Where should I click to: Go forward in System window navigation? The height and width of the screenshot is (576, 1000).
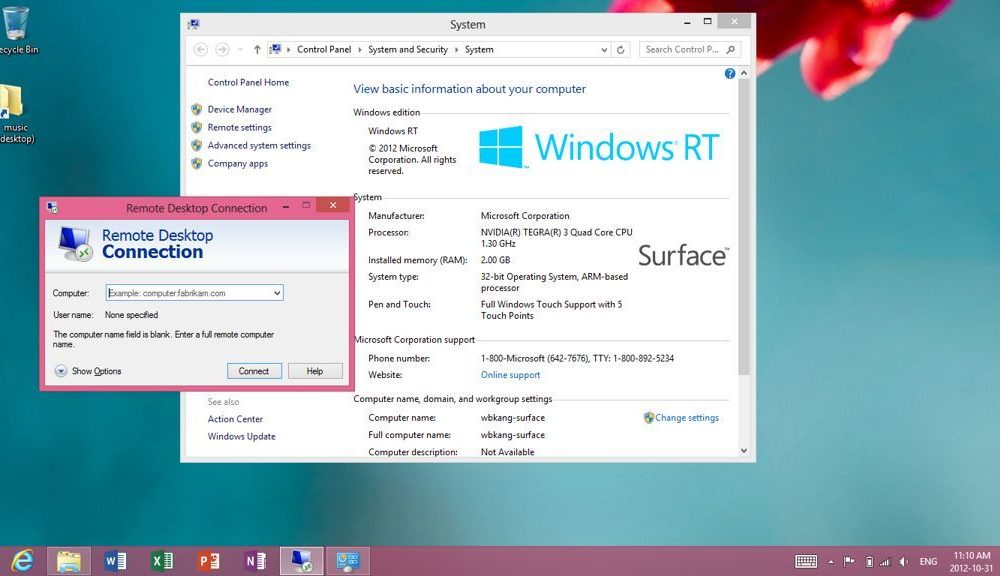[x=222, y=49]
